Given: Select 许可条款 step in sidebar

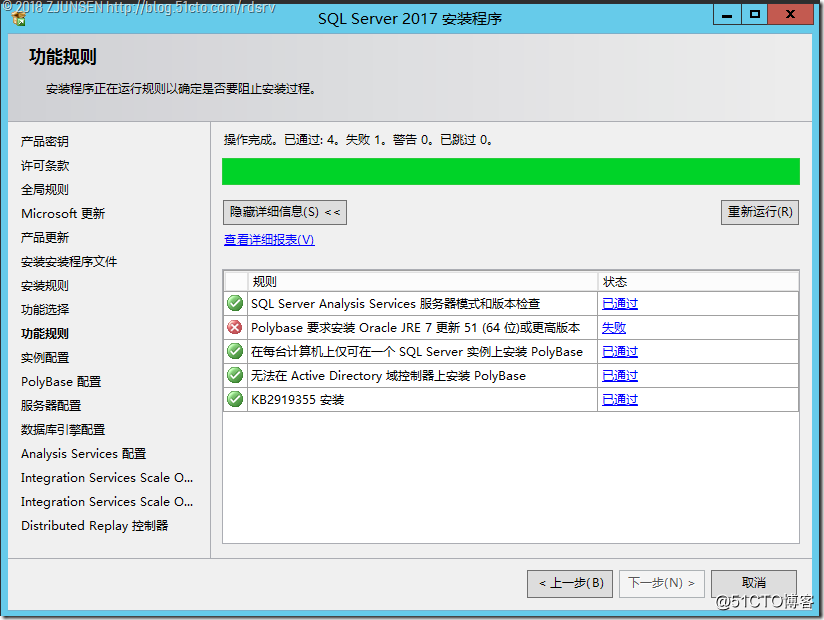Looking at the screenshot, I should click(45, 166).
